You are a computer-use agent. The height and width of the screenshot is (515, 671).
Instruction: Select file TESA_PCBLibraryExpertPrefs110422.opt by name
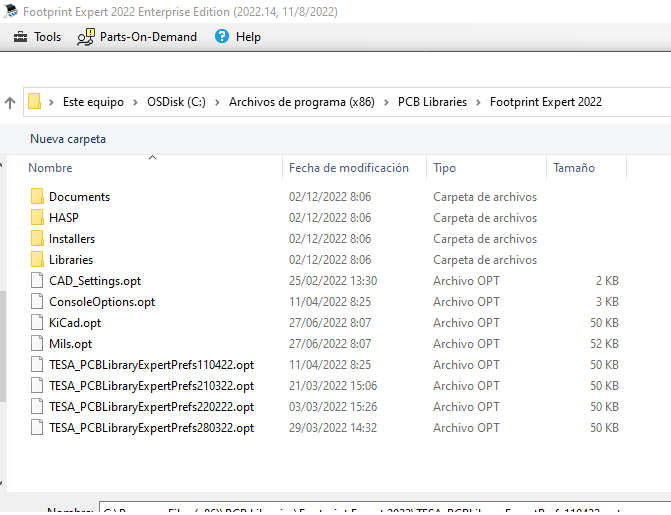(x=151, y=365)
